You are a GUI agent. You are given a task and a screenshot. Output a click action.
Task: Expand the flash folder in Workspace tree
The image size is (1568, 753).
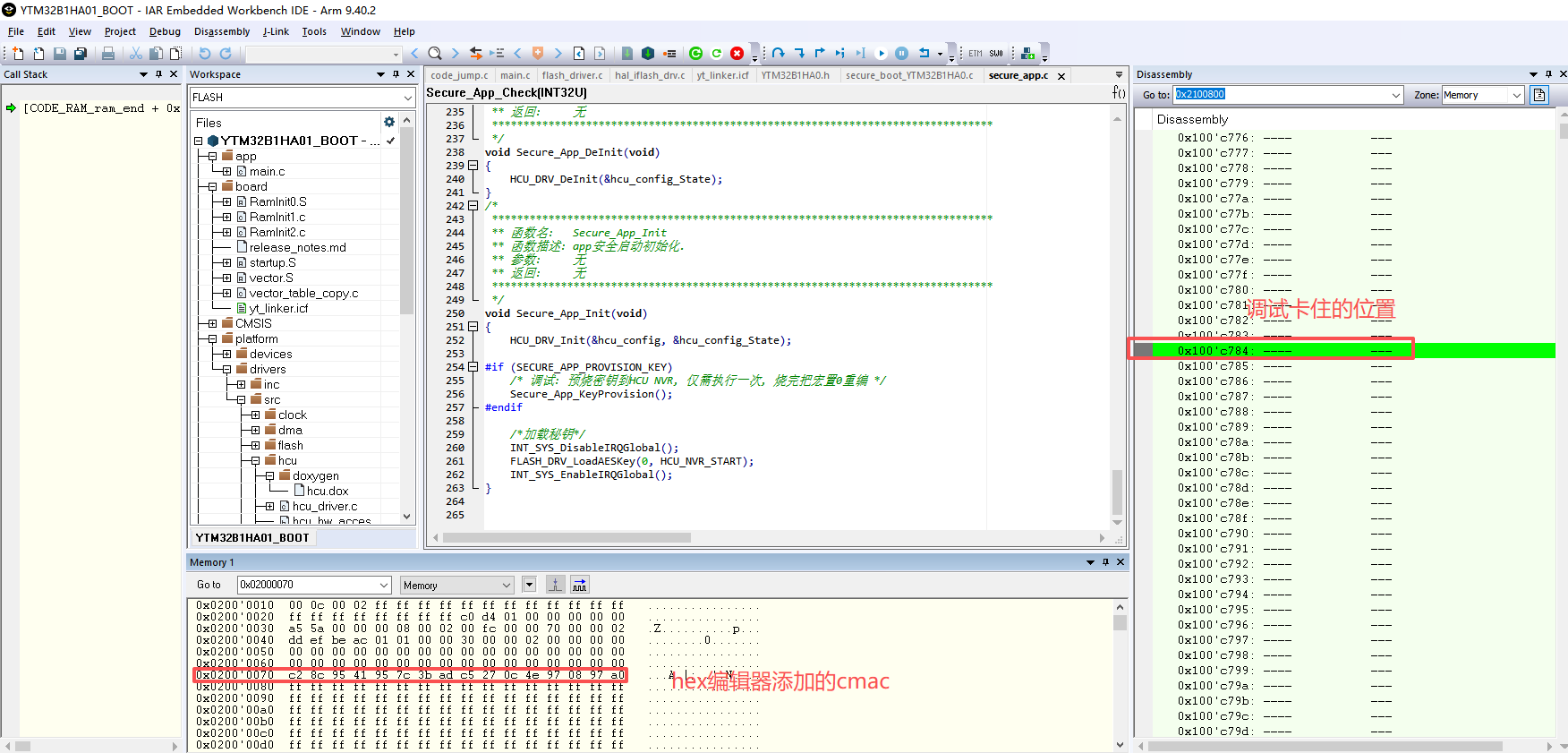pos(255,445)
